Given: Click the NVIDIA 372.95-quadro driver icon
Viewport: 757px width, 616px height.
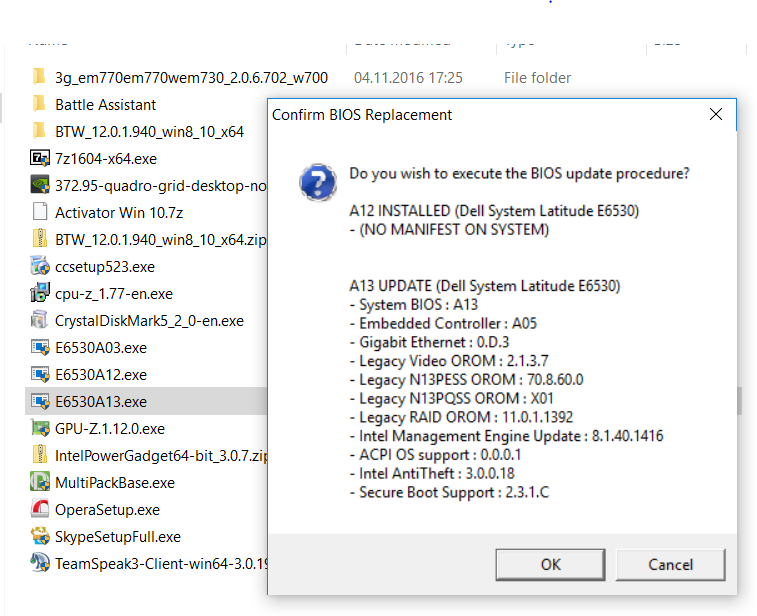Looking at the screenshot, I should click(40, 185).
